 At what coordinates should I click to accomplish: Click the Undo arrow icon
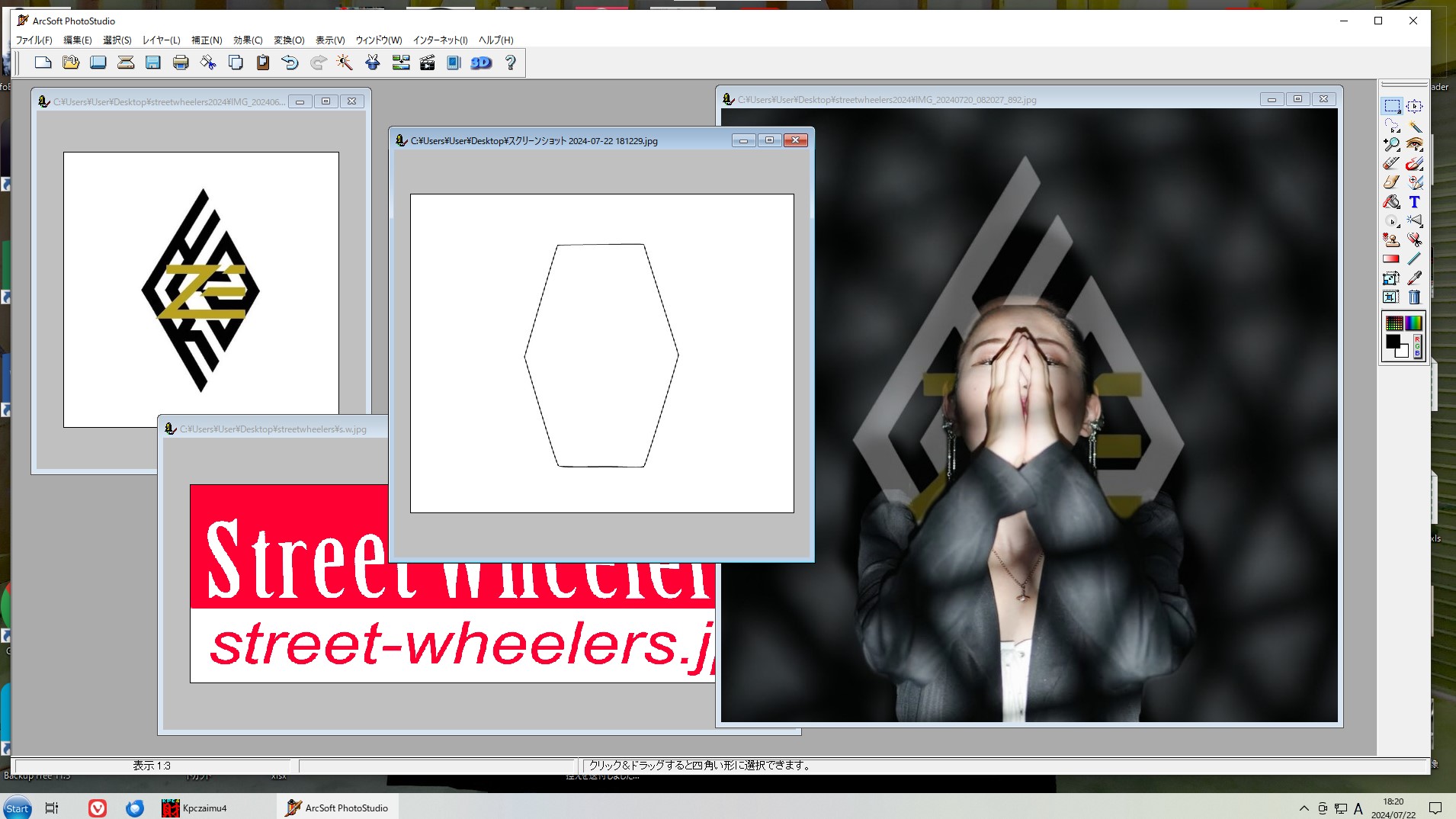point(290,63)
